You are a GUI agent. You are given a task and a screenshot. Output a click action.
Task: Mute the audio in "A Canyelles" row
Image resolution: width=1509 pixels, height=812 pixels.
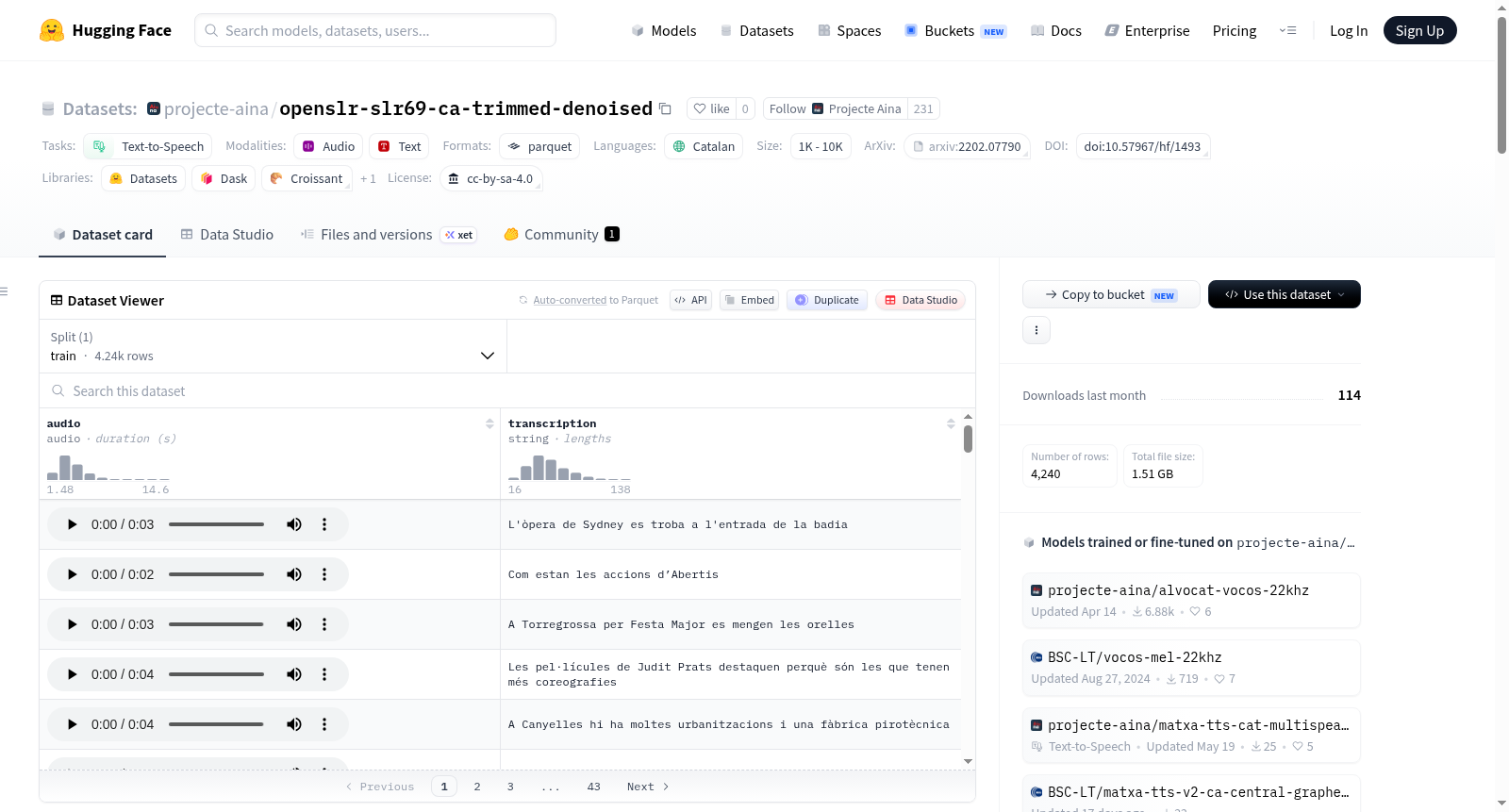[294, 724]
